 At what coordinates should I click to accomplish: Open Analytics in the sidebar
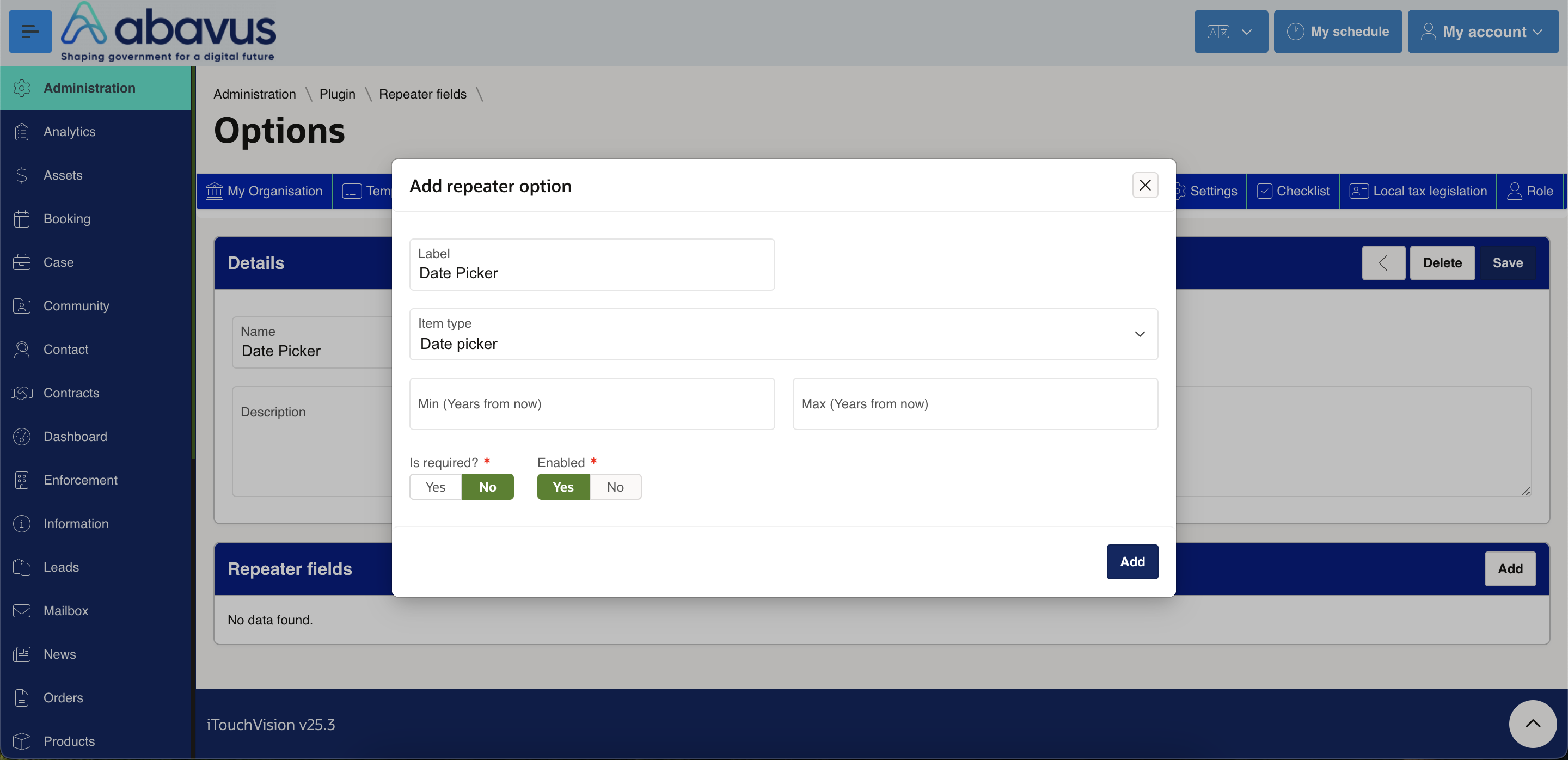tap(96, 131)
